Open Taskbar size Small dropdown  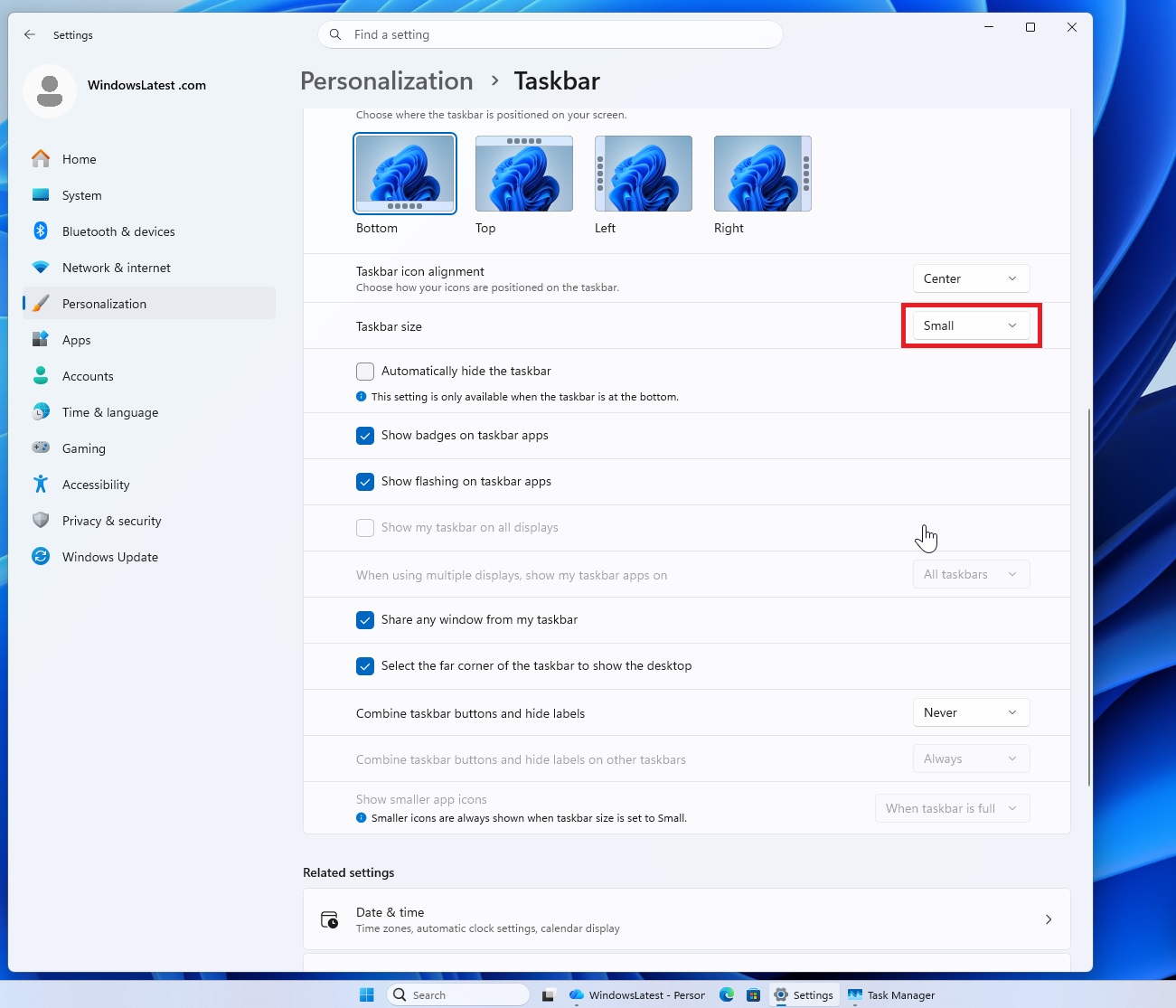click(971, 325)
